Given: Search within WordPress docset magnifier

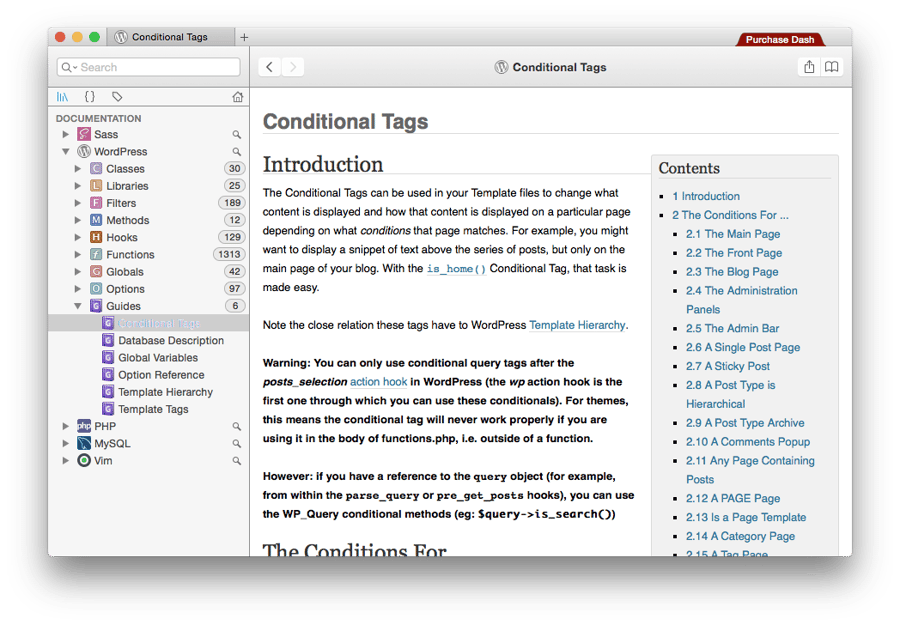Looking at the screenshot, I should pyautogui.click(x=236, y=152).
